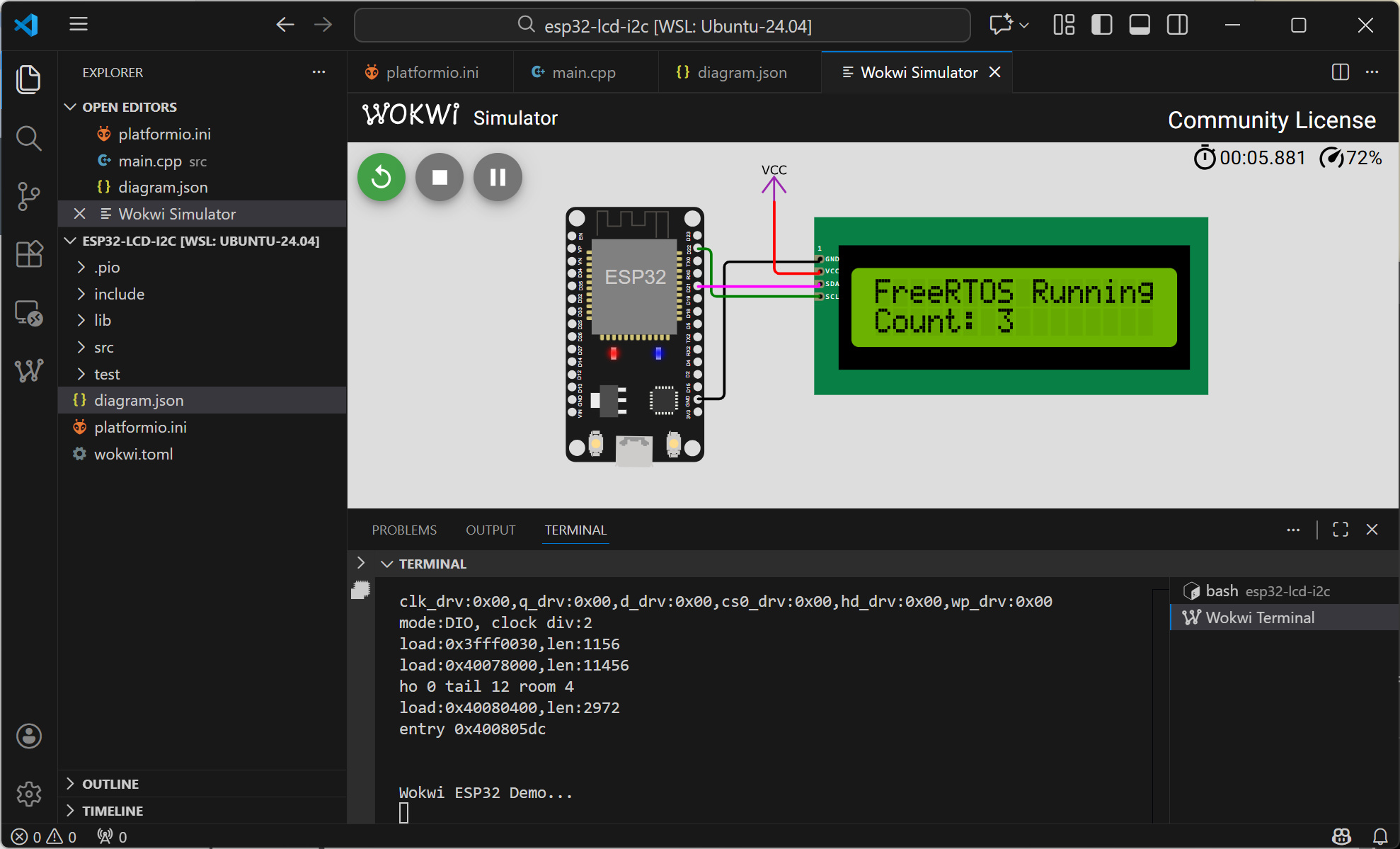Open the Extensions view
The image size is (1400, 849).
point(28,254)
